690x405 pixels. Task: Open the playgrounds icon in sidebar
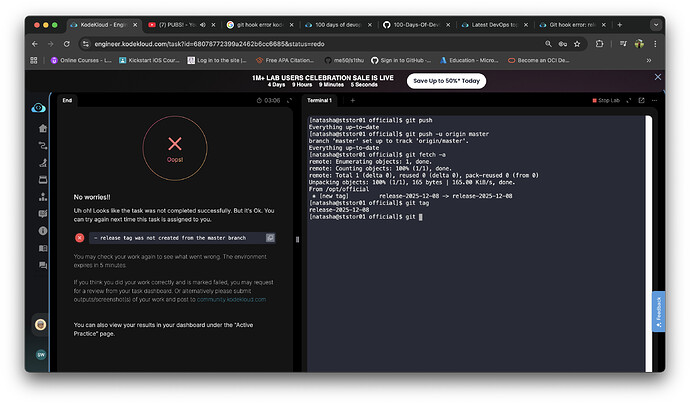point(43,163)
